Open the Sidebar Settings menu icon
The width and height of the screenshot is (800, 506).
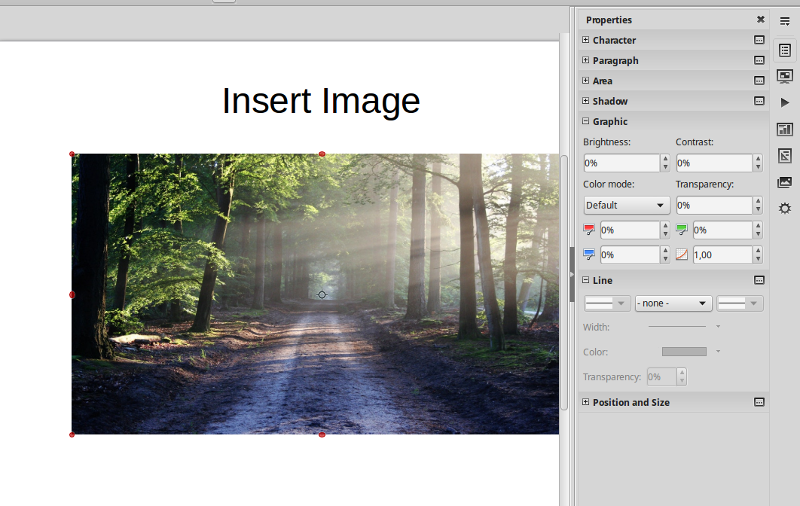tap(785, 20)
